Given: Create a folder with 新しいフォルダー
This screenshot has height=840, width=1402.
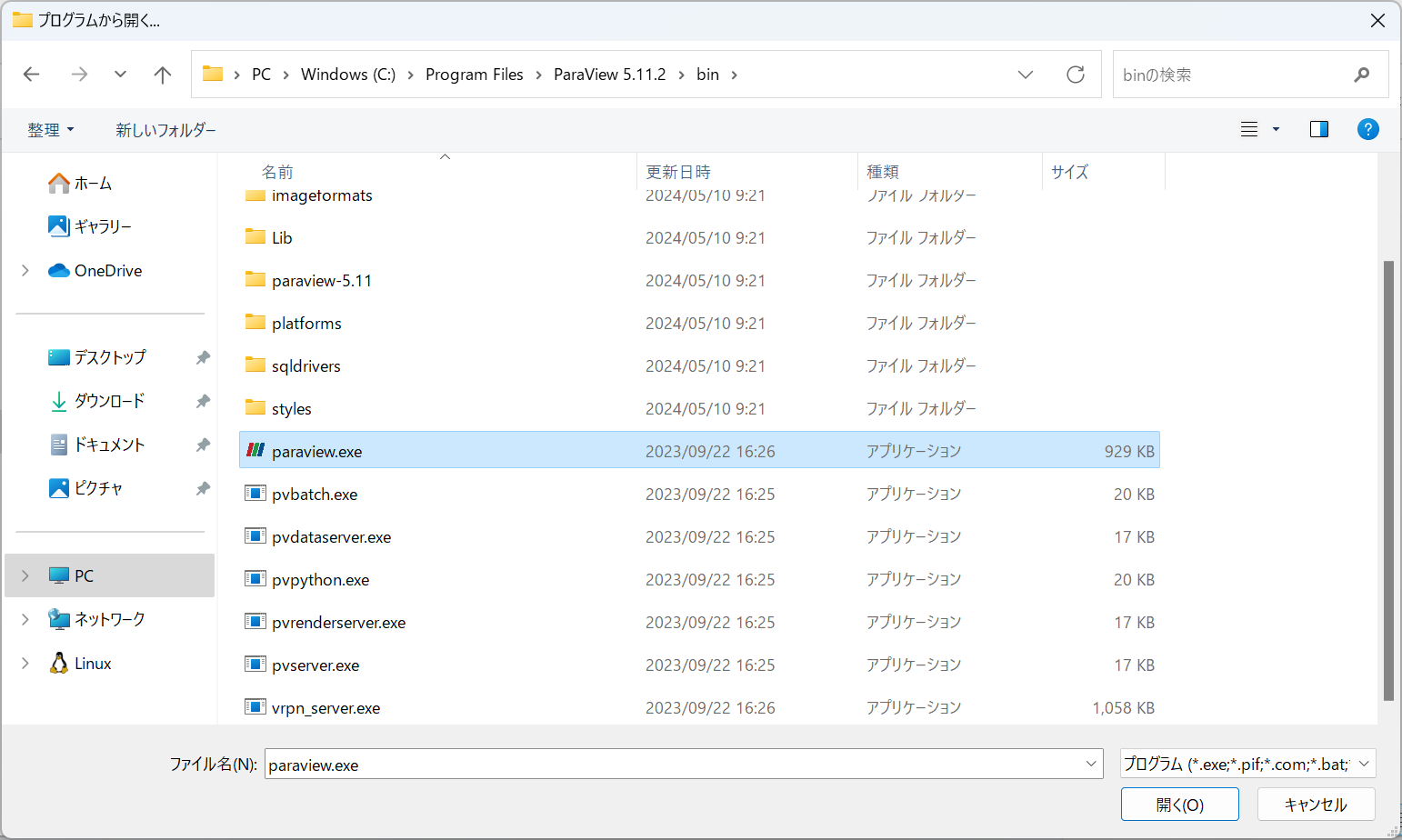Looking at the screenshot, I should [x=166, y=130].
